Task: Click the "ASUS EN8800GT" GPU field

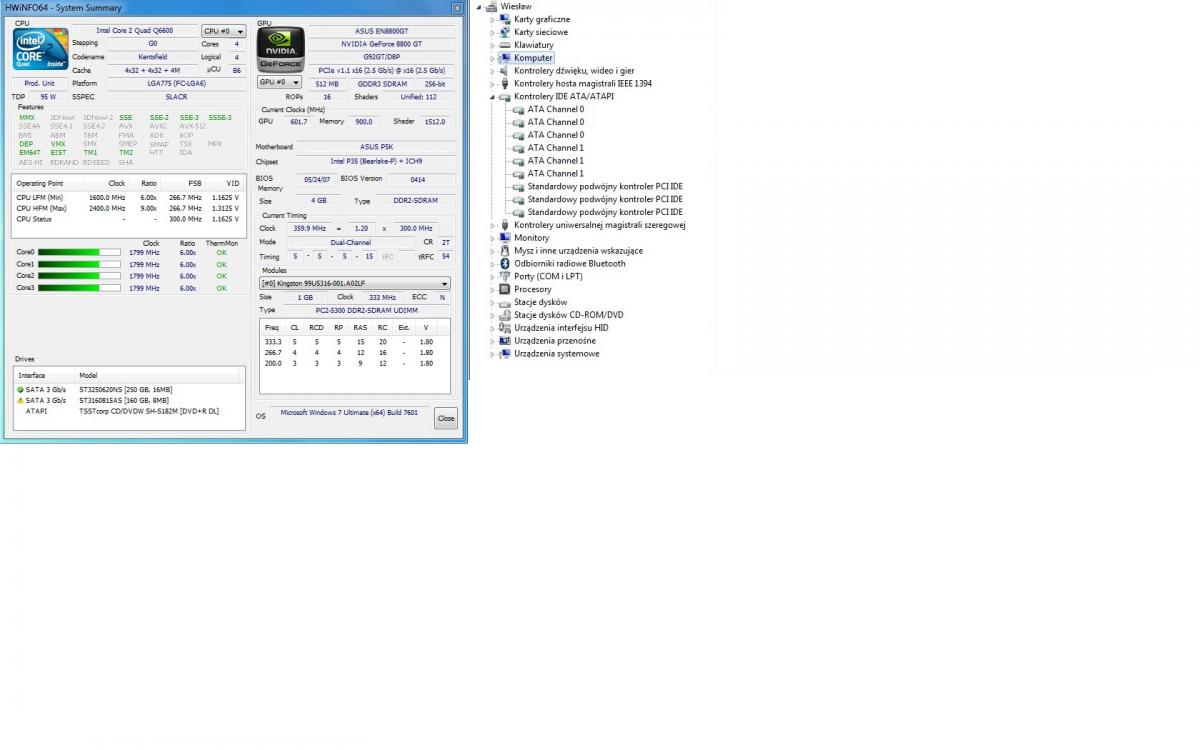Action: [x=379, y=31]
